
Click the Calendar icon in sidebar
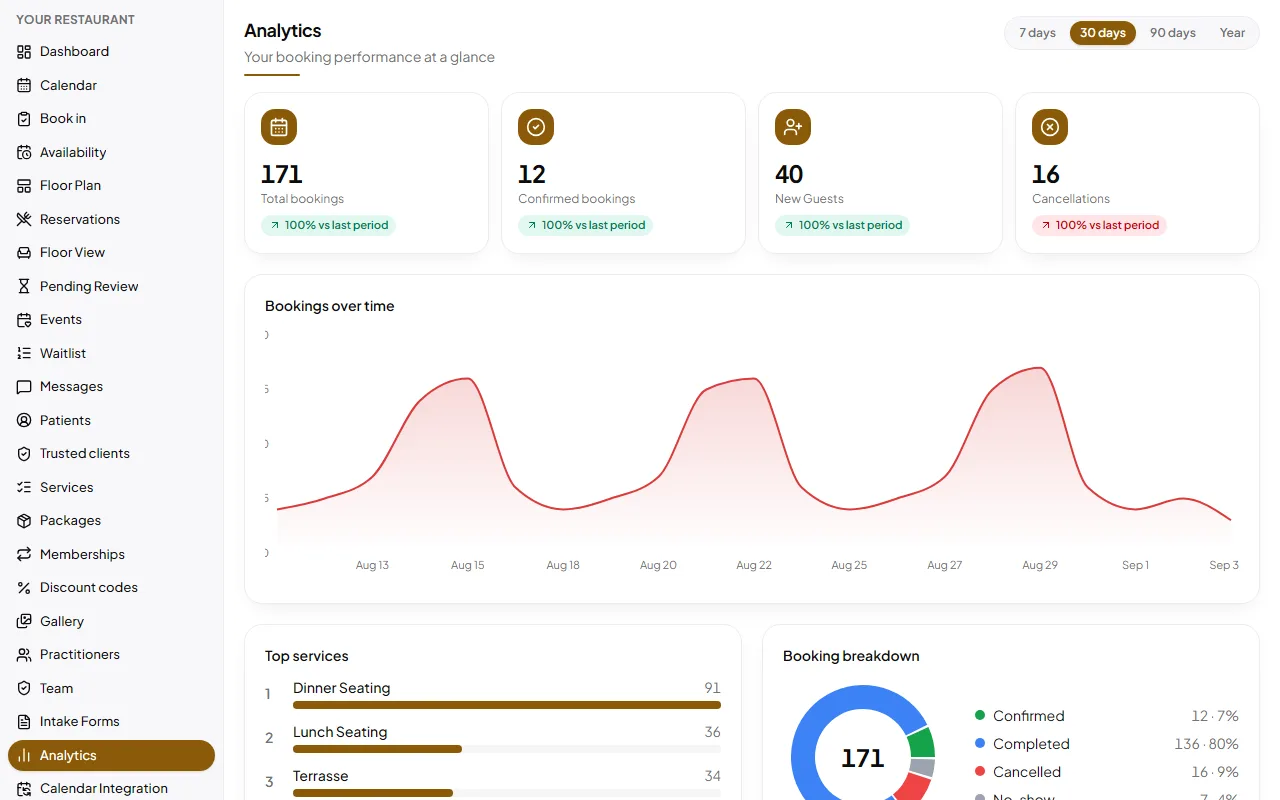pyautogui.click(x=24, y=85)
